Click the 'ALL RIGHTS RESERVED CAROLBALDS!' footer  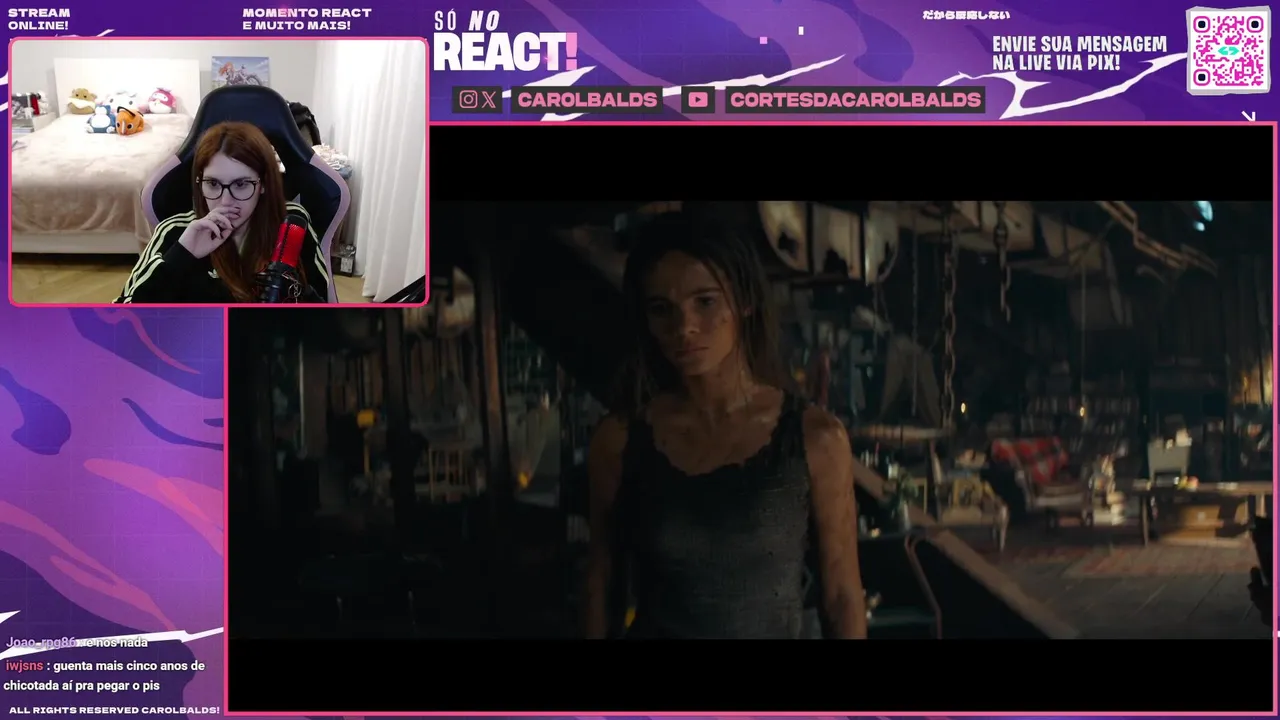pyautogui.click(x=114, y=710)
